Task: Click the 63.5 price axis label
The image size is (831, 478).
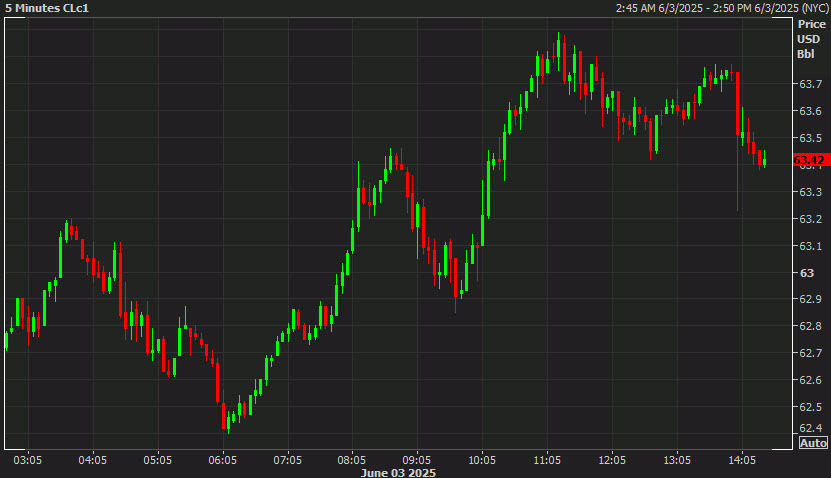Action: tap(809, 138)
